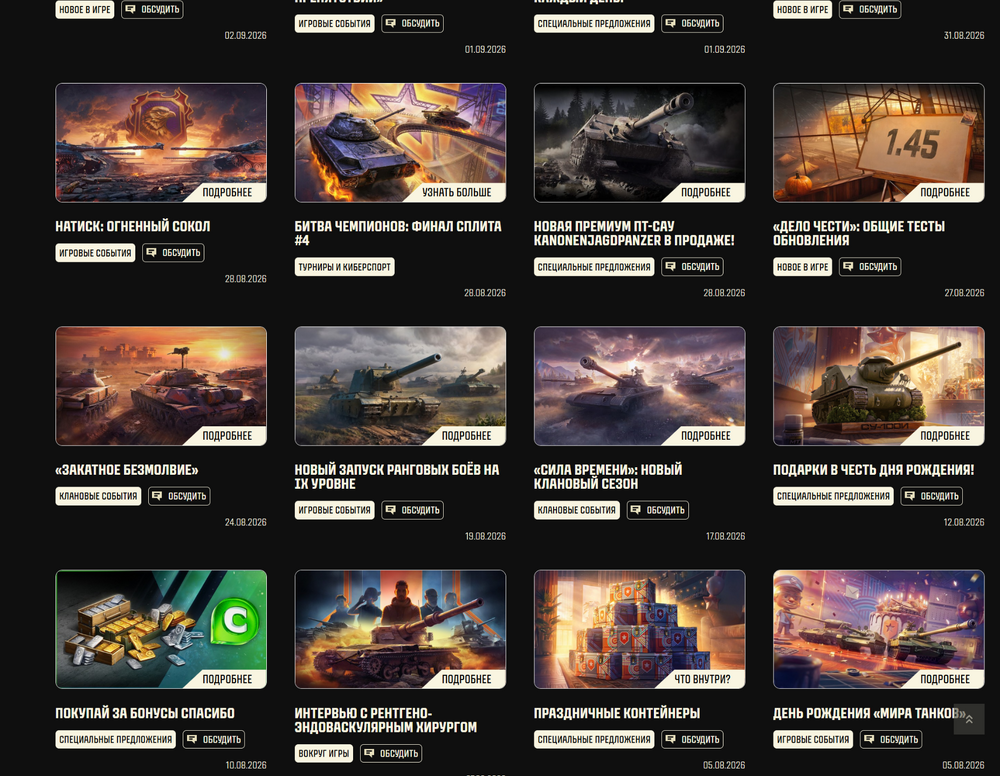
Task: Click «Вокруг игры» tag under Интервью article
Action: pyautogui.click(x=324, y=754)
